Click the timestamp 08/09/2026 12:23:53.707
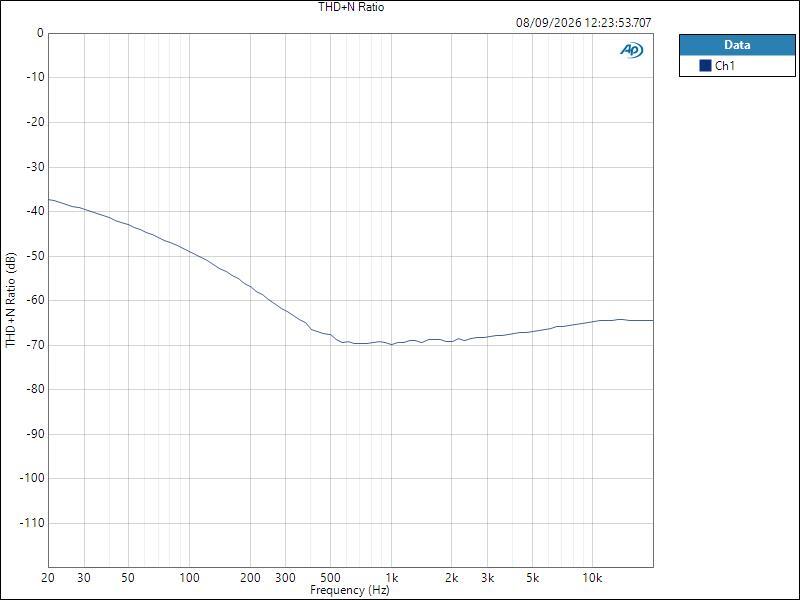This screenshot has height=600, width=800. [x=583, y=22]
